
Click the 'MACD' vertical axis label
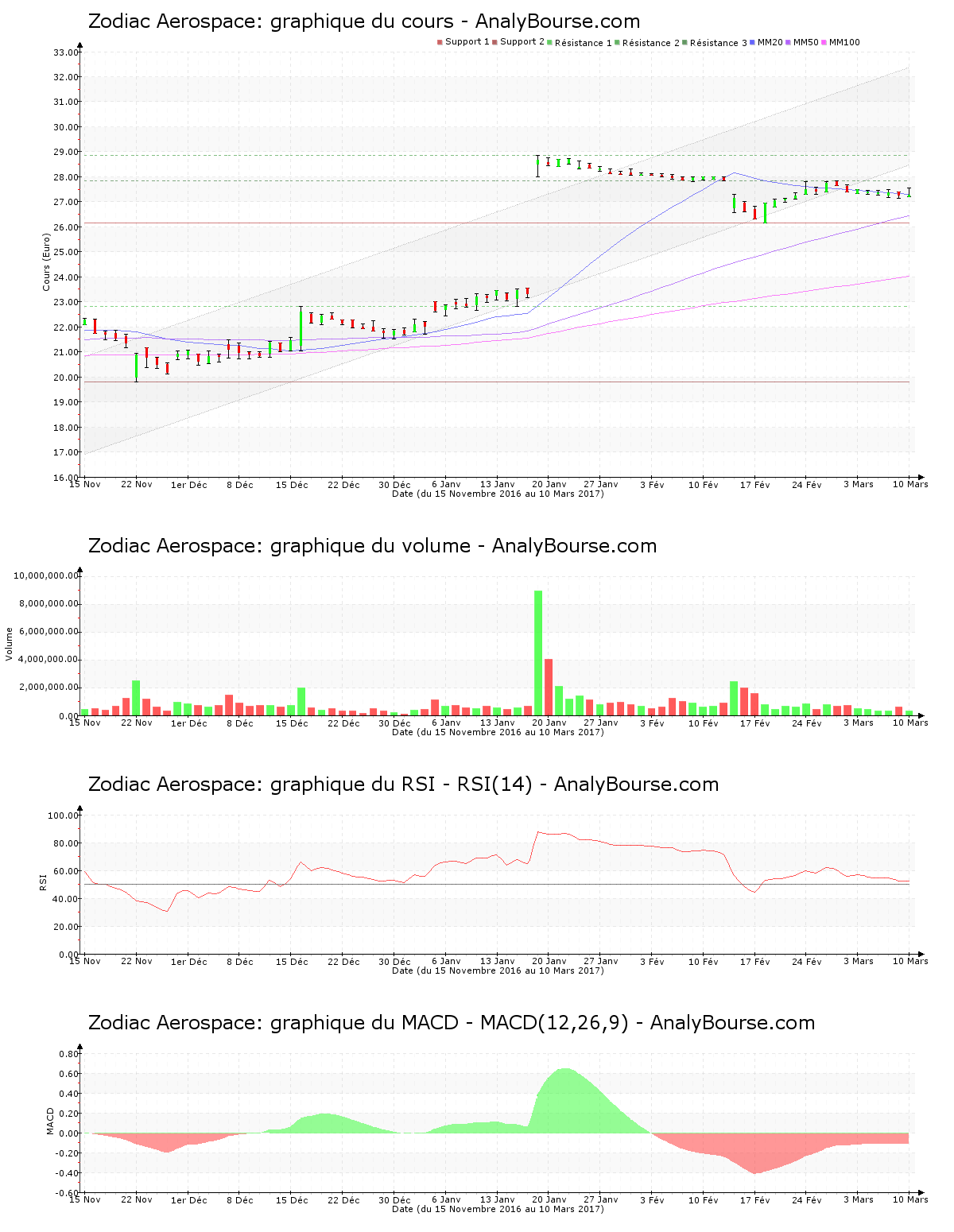click(x=50, y=1121)
